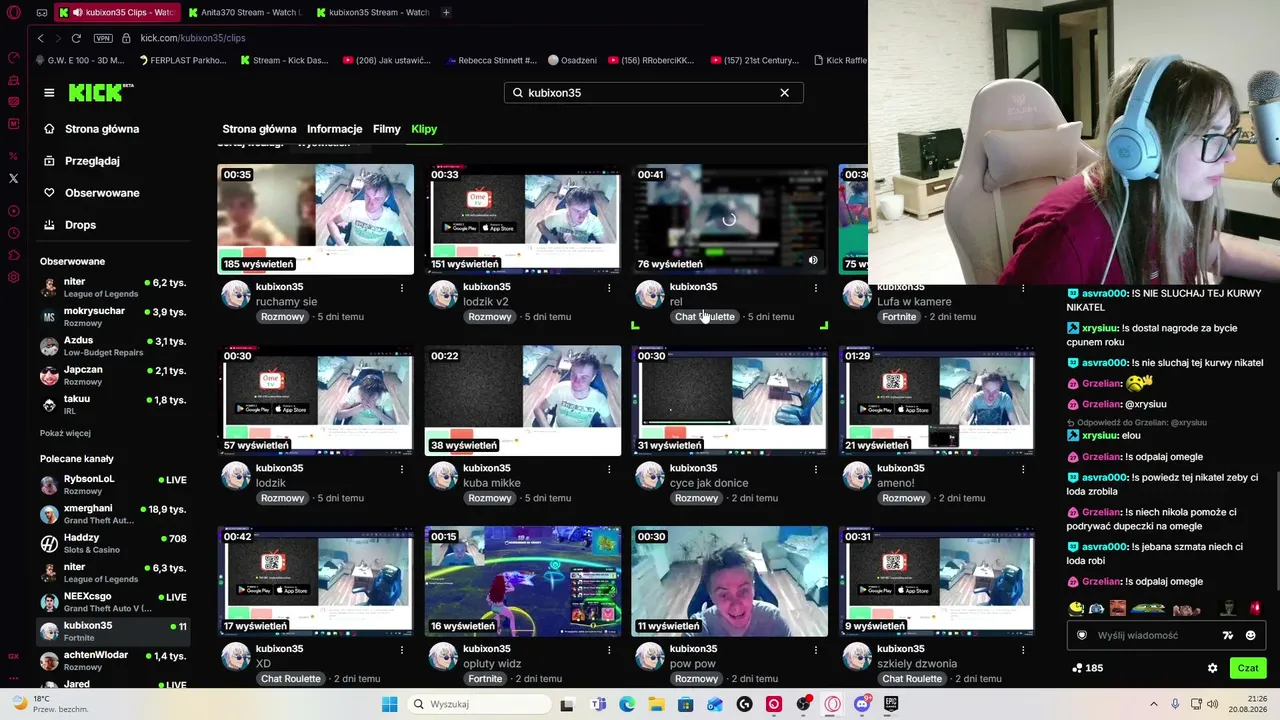Open a new browser tab
The image size is (1280, 720).
pyautogui.click(x=446, y=12)
